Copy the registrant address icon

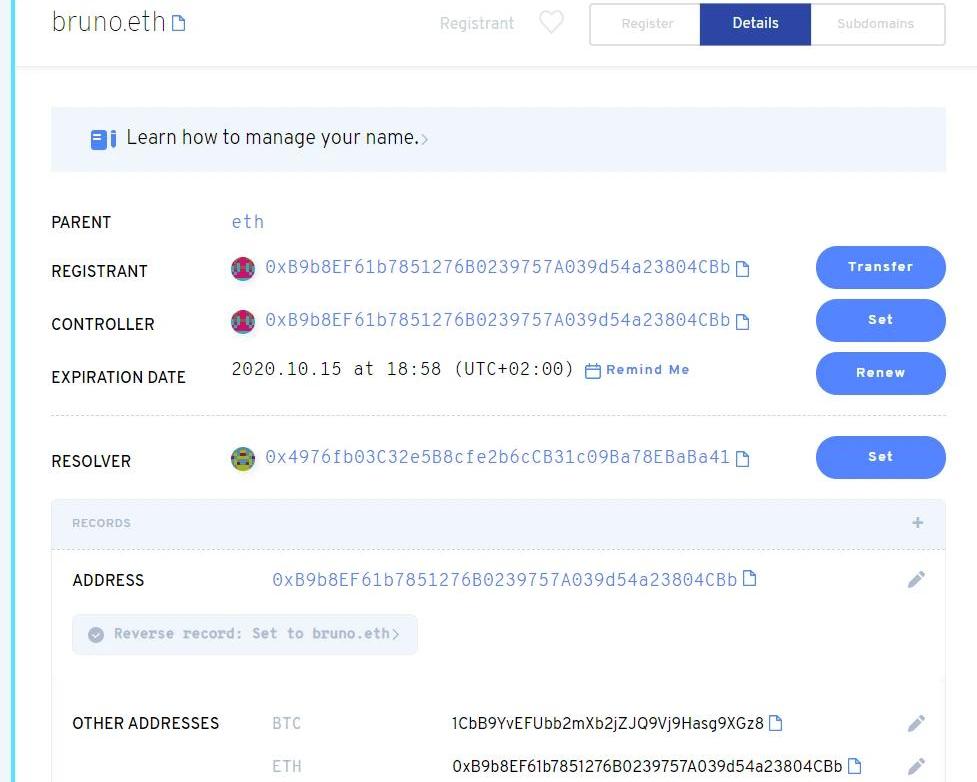pos(742,269)
